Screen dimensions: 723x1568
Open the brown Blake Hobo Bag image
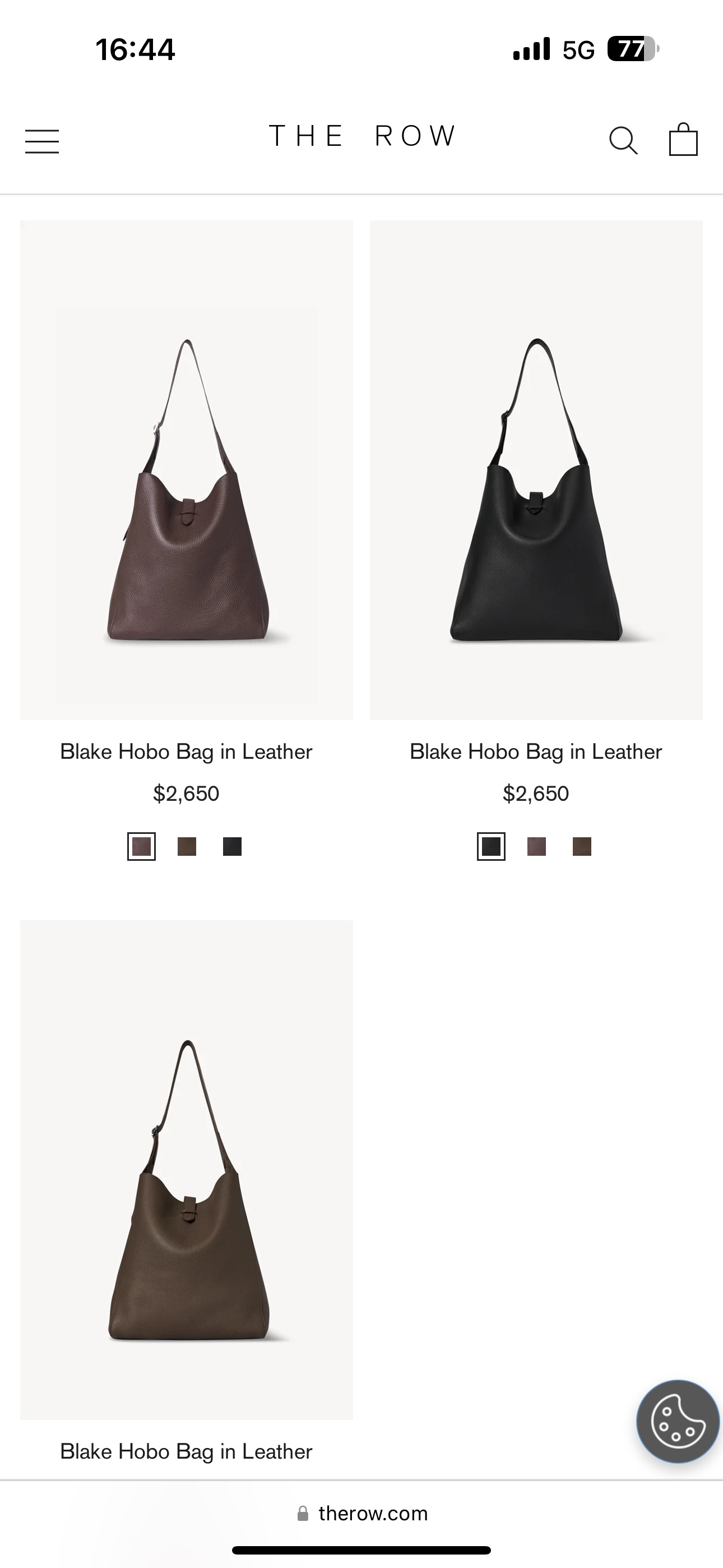point(186,470)
